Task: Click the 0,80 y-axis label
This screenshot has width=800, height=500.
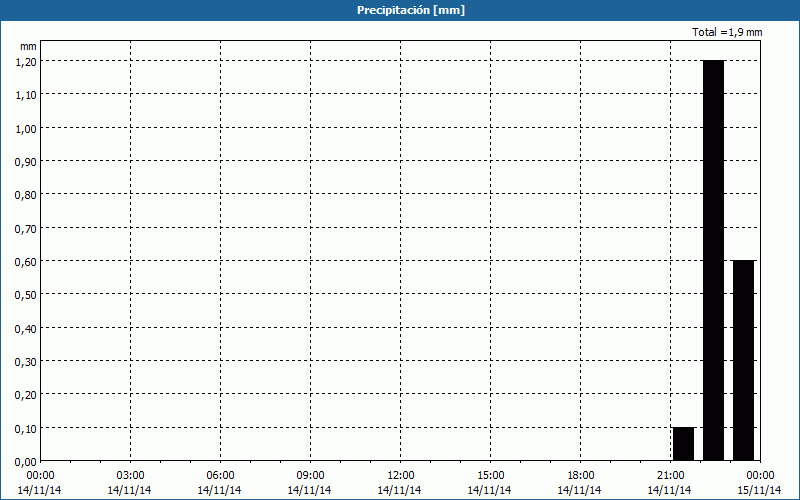Action: [25, 195]
